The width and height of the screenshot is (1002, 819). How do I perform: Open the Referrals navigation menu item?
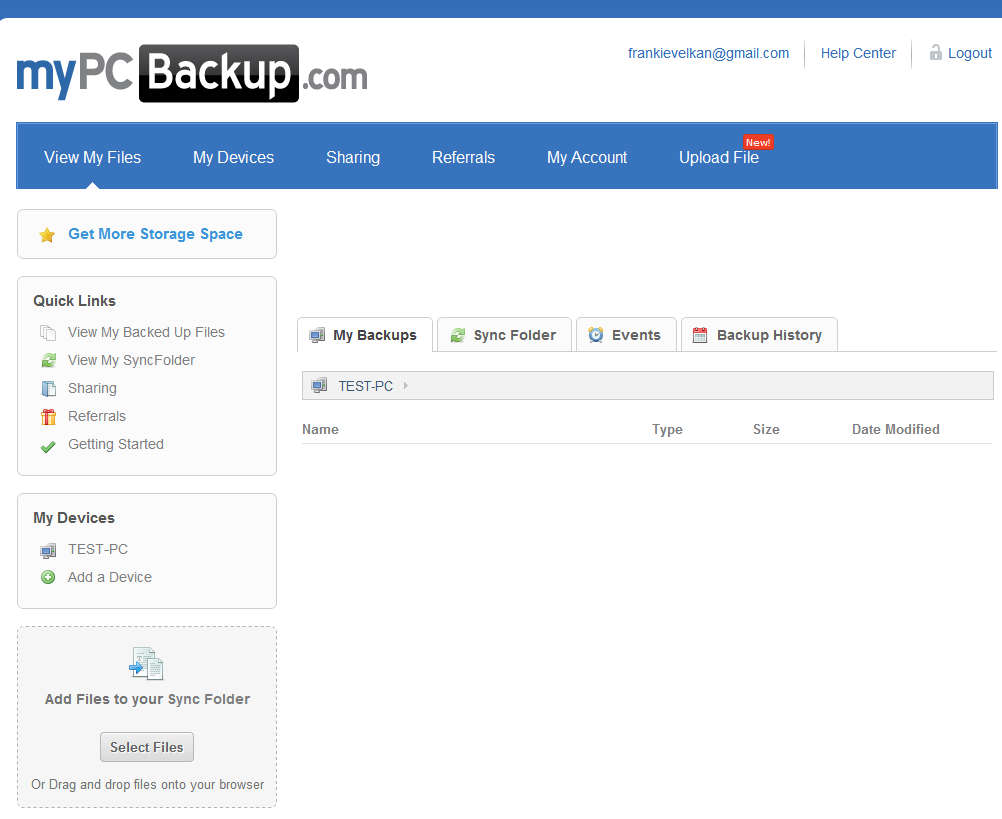coord(463,157)
